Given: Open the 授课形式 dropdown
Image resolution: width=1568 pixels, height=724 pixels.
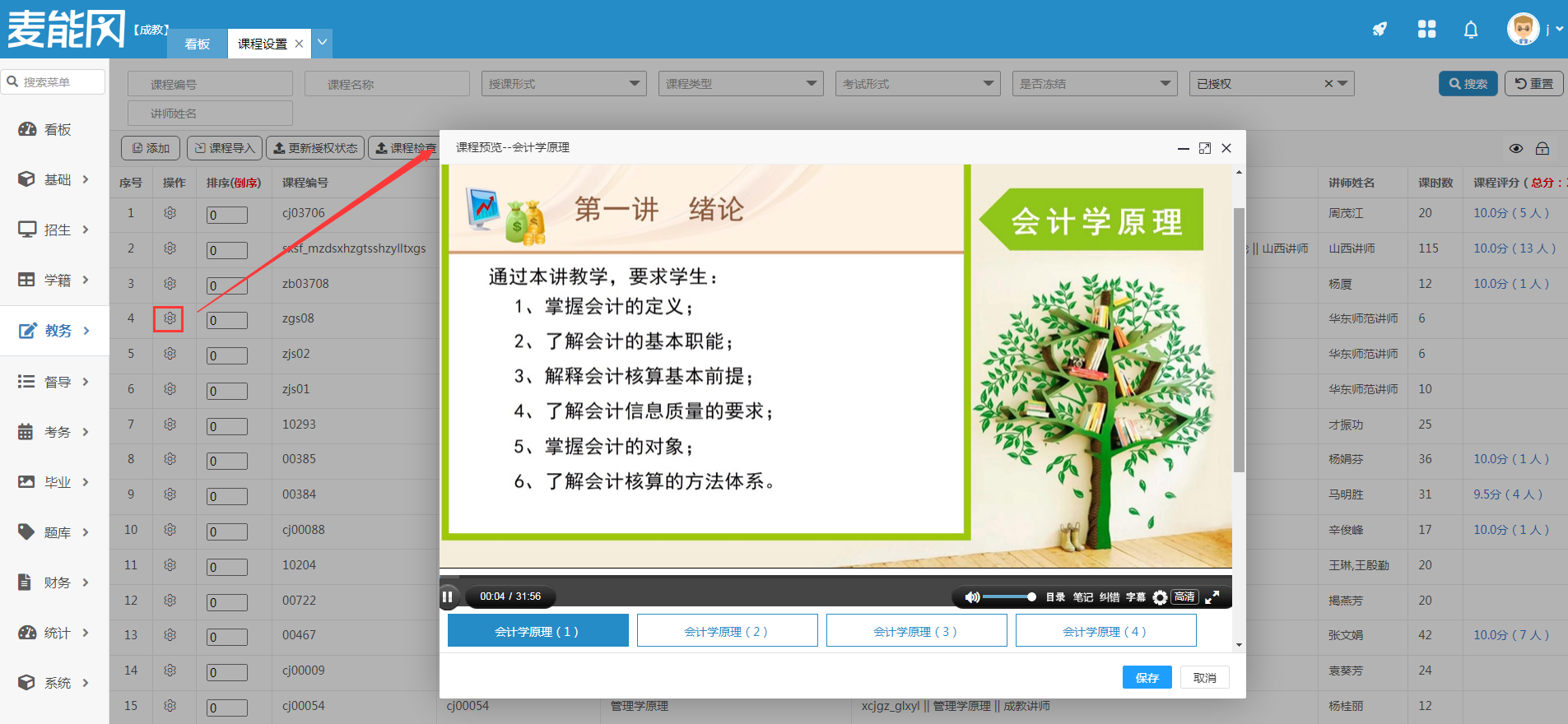Looking at the screenshot, I should (563, 84).
